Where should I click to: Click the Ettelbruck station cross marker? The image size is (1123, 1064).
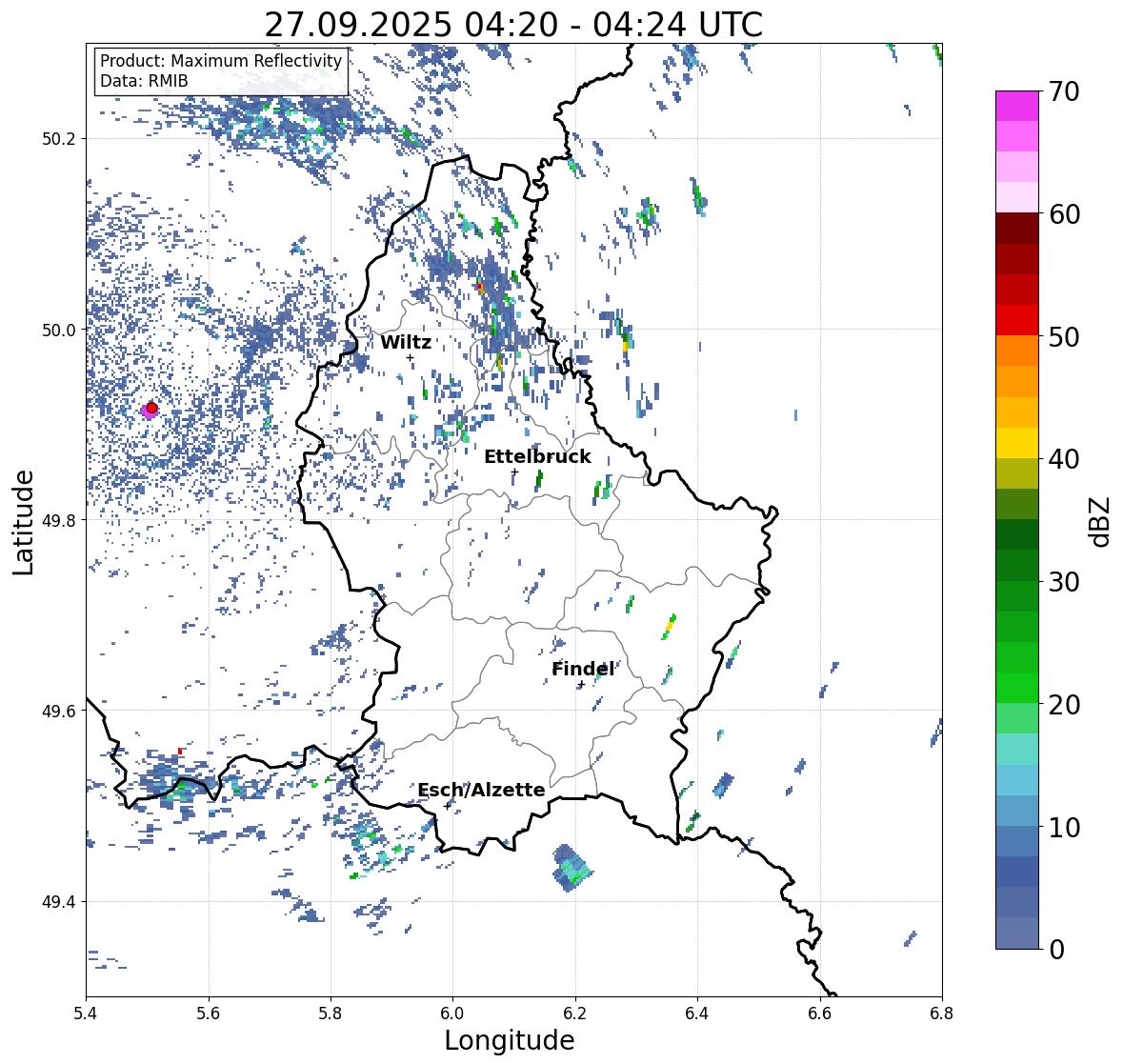514,472
